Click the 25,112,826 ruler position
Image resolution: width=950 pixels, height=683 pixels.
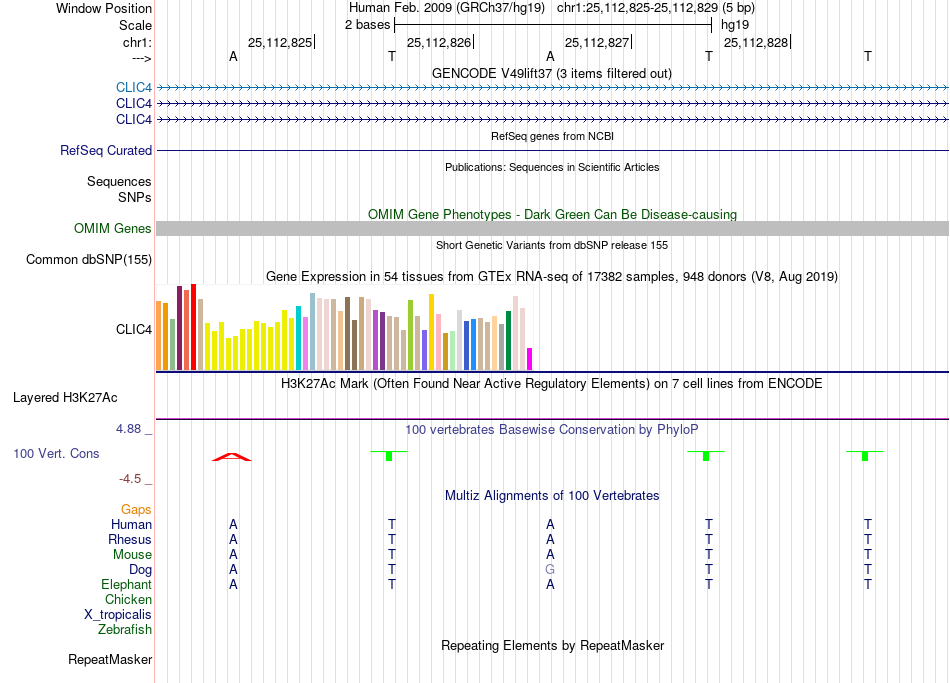tap(439, 42)
